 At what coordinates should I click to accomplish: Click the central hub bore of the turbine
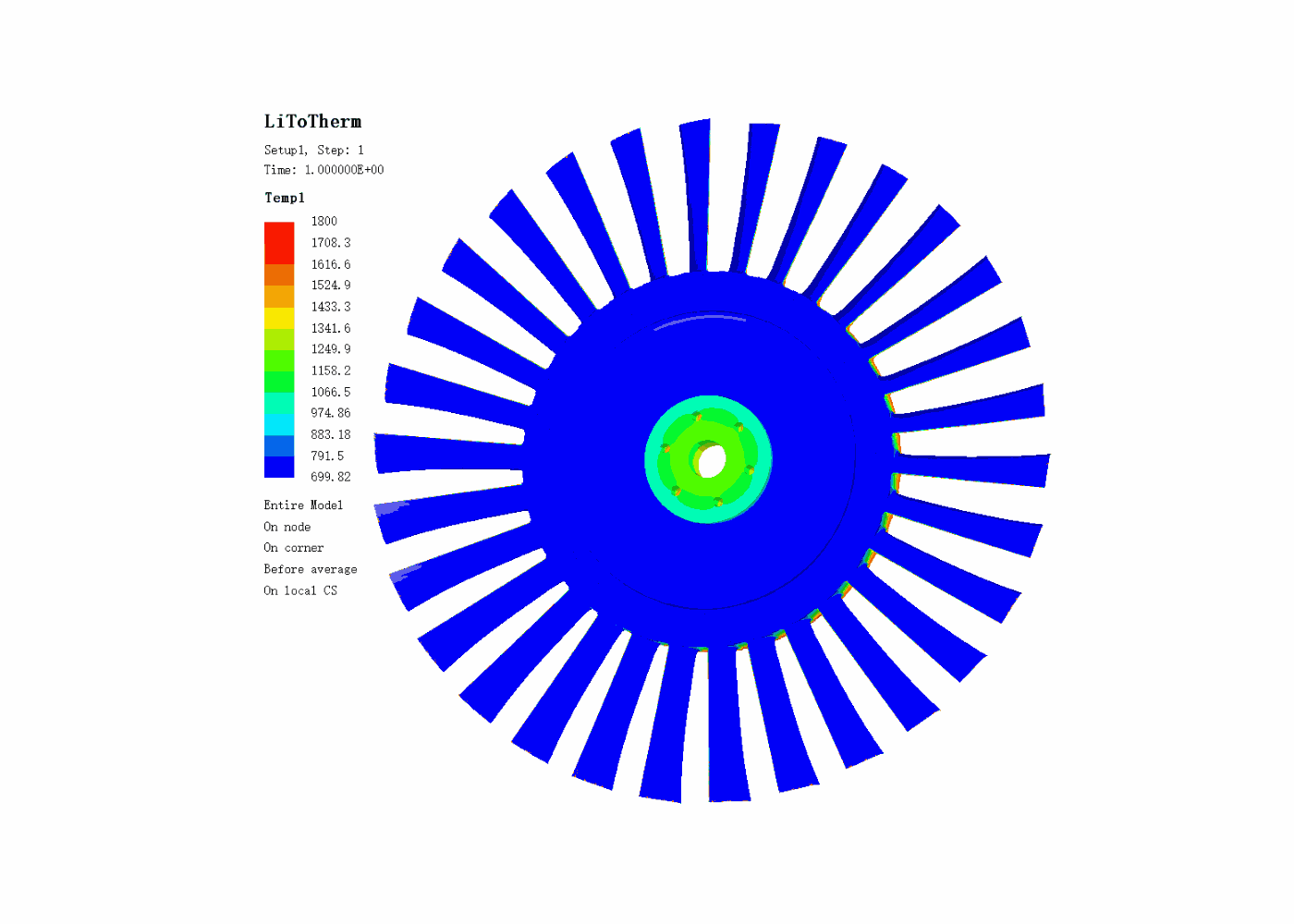click(712, 460)
